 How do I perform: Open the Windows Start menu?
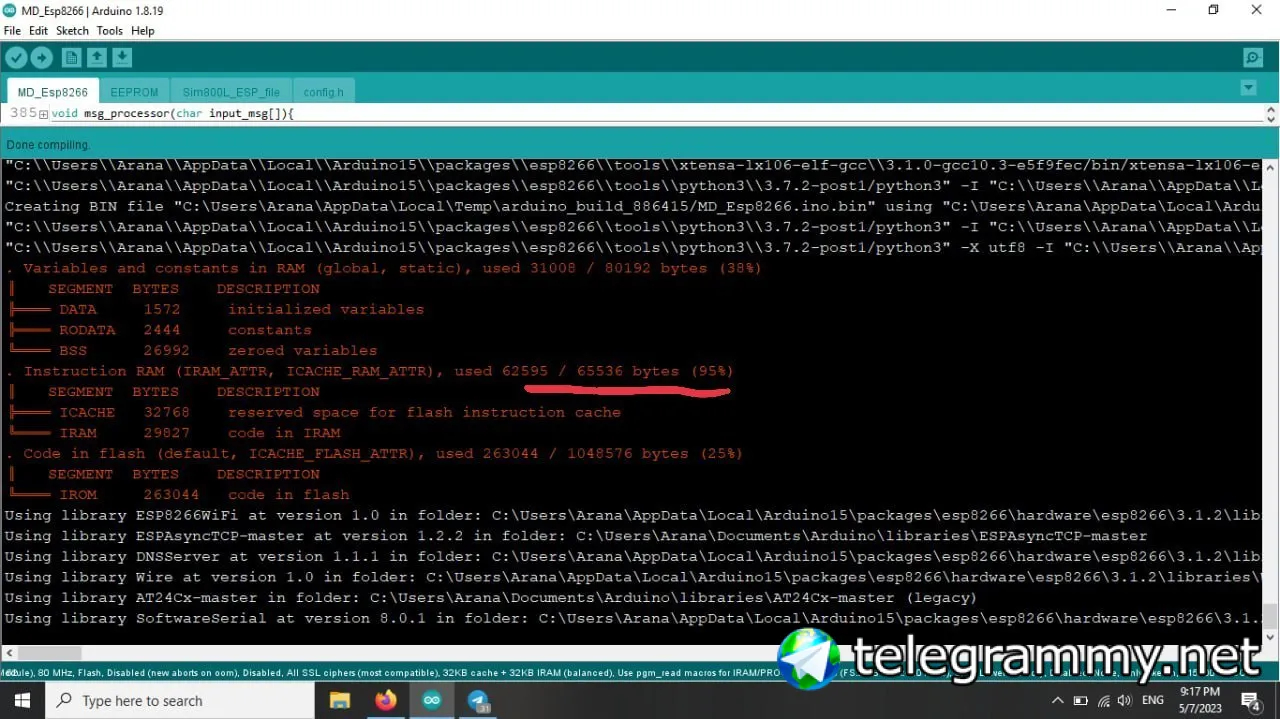[22, 700]
